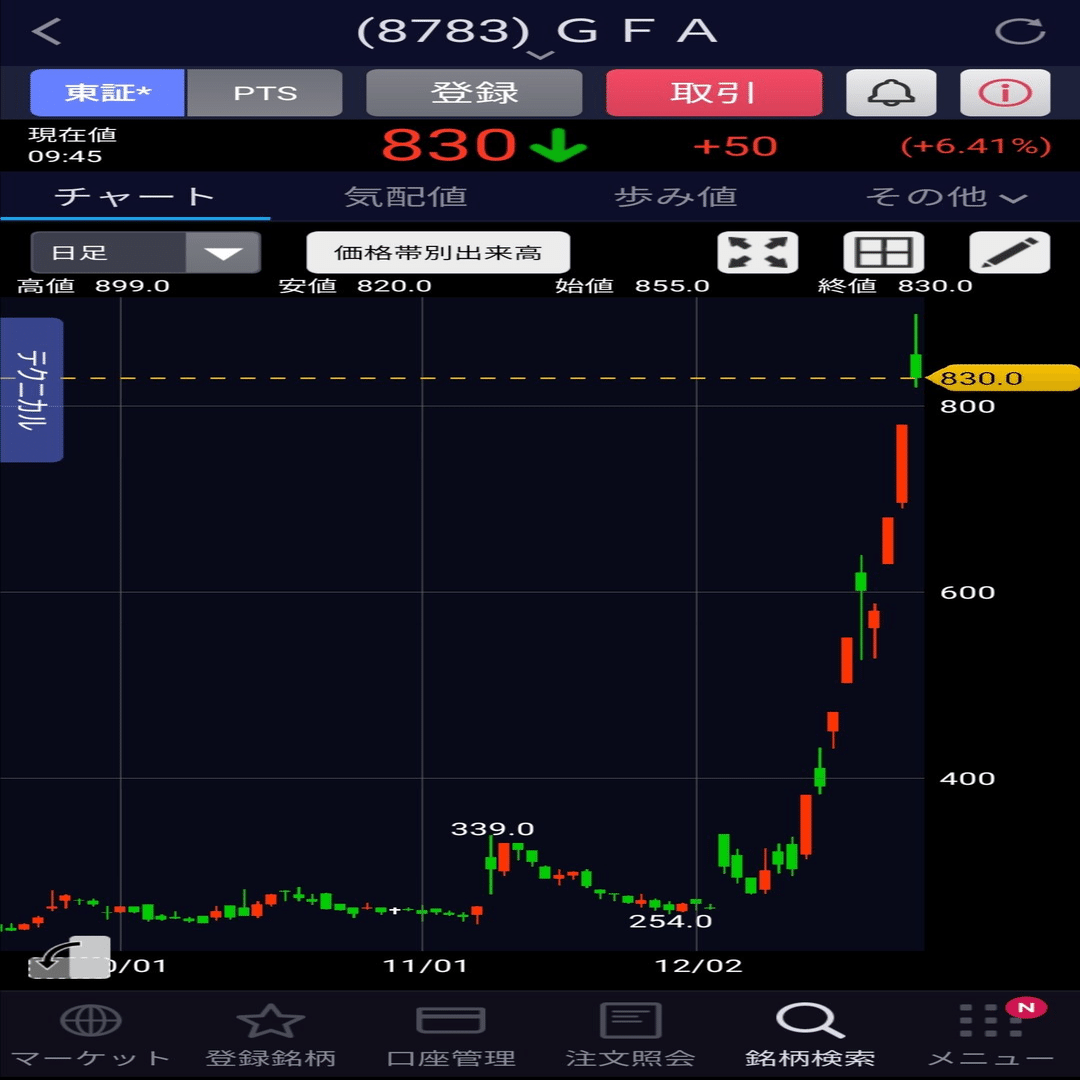Tap the red 取引 button
The height and width of the screenshot is (1080, 1080).
click(714, 92)
